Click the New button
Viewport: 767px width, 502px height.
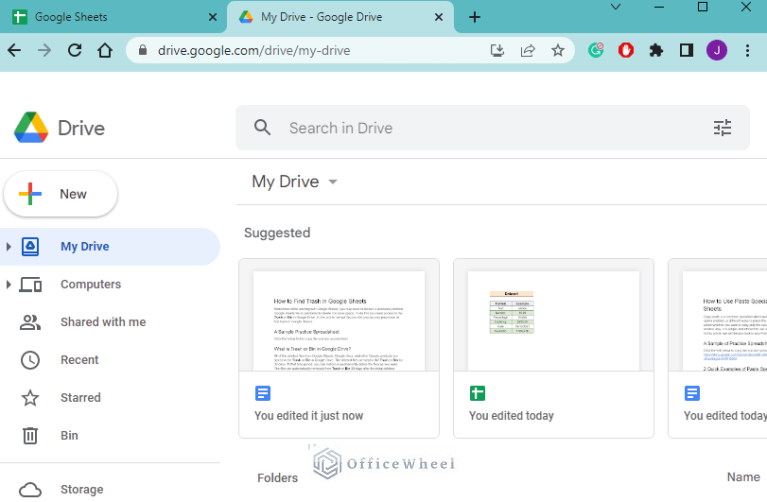coord(61,194)
